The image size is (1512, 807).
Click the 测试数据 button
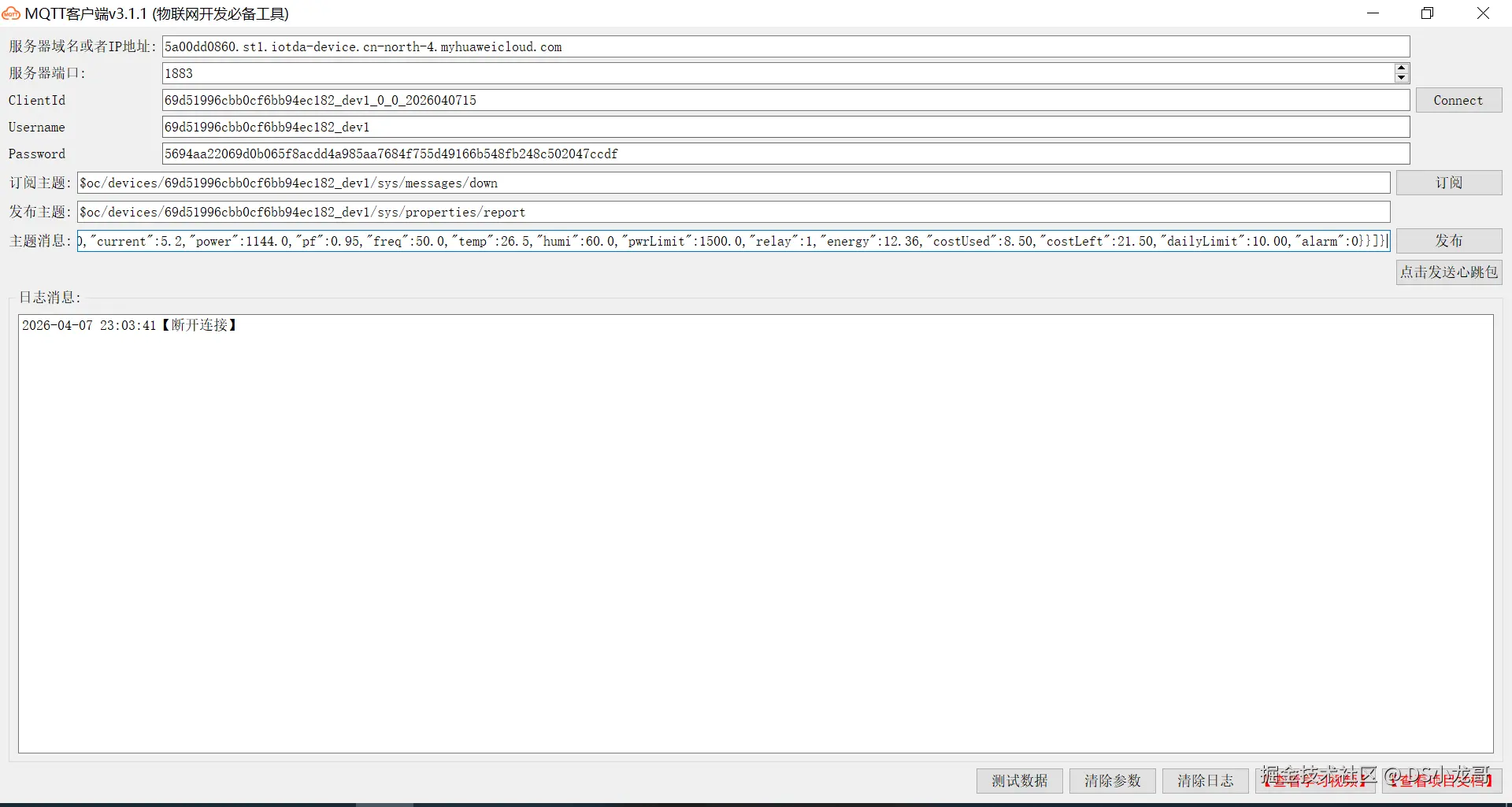pos(1020,780)
